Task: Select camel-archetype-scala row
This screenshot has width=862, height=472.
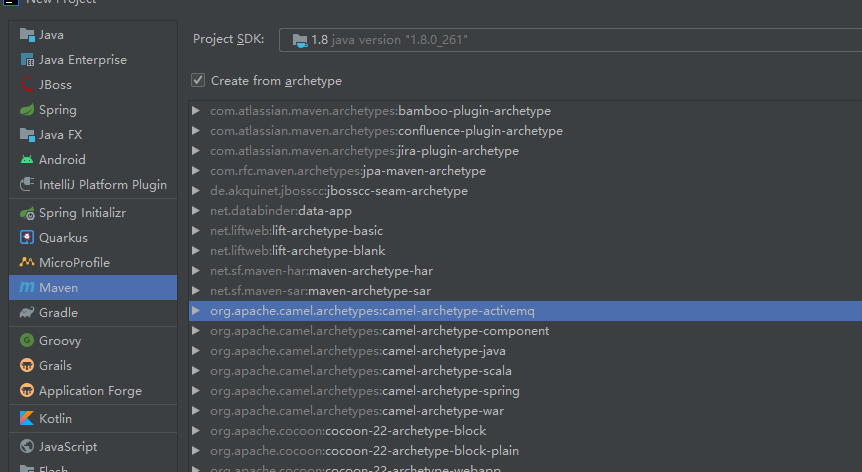Action: [x=526, y=370]
